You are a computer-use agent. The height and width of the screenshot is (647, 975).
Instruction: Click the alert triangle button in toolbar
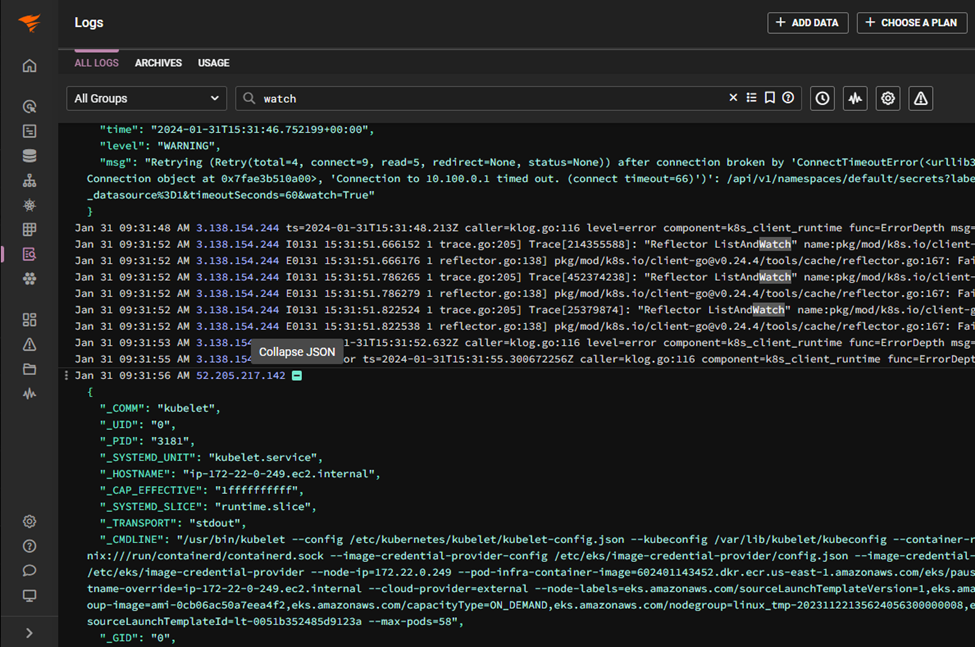920,98
